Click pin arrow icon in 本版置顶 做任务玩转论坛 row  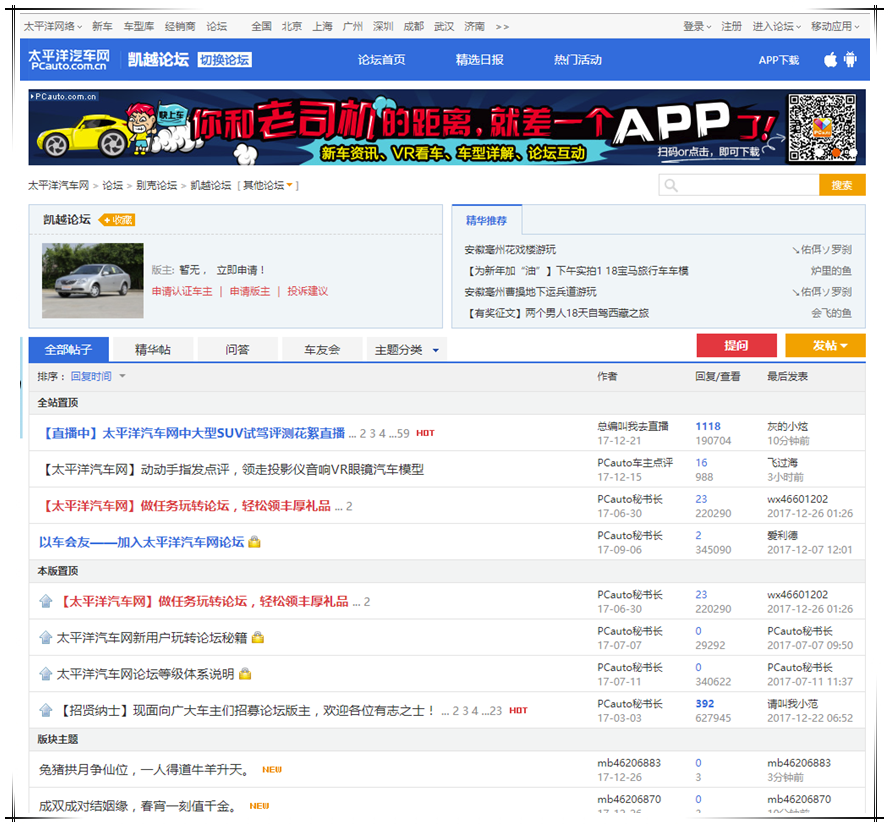pyautogui.click(x=46, y=601)
